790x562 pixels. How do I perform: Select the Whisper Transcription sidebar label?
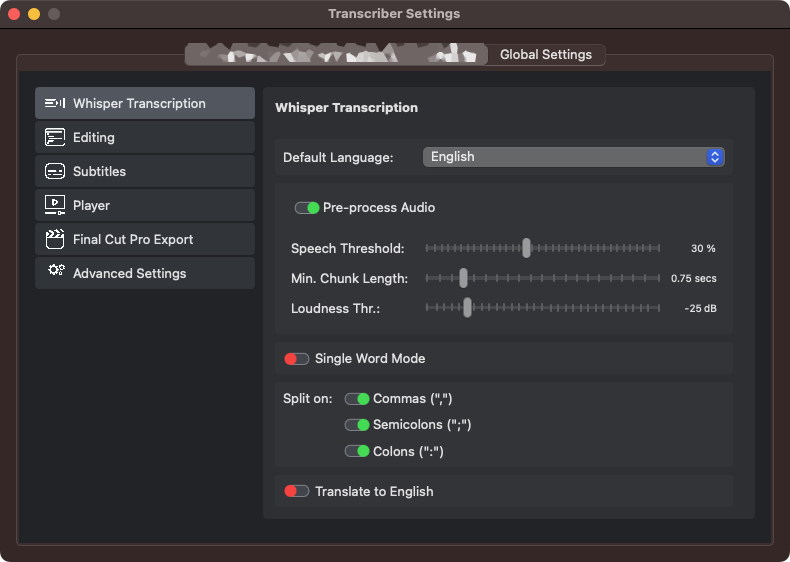(x=139, y=103)
